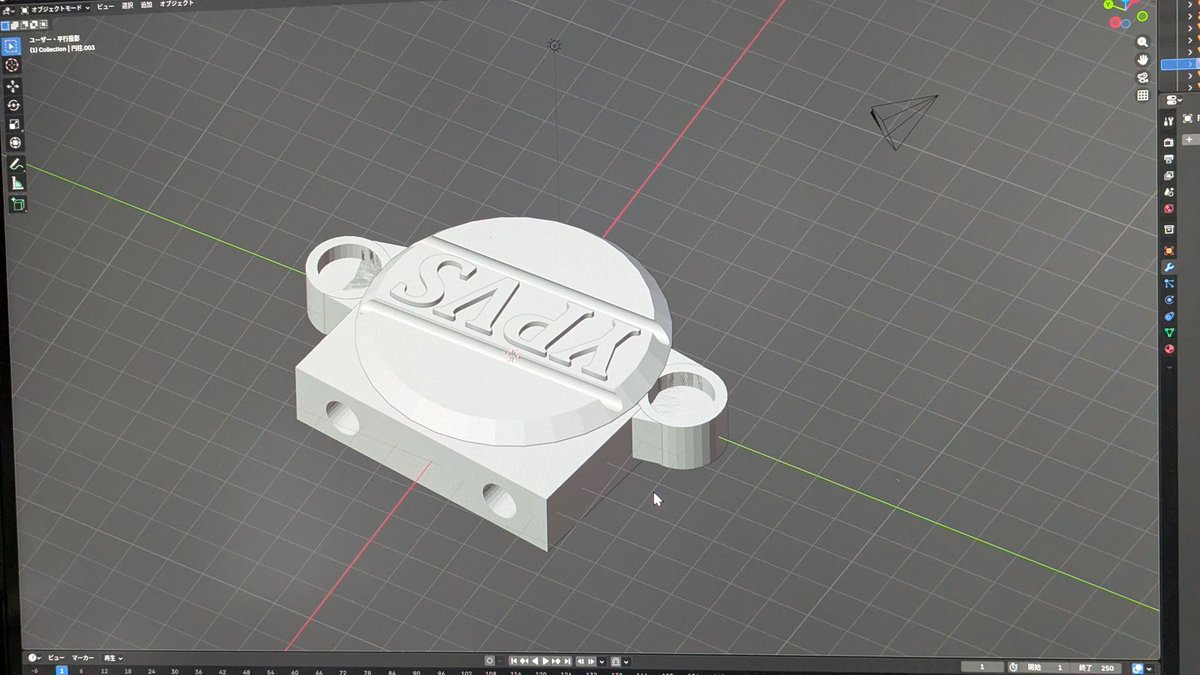Expand the highlighted outliner row arrow
The width and height of the screenshot is (1200, 675).
pyautogui.click(x=1190, y=64)
